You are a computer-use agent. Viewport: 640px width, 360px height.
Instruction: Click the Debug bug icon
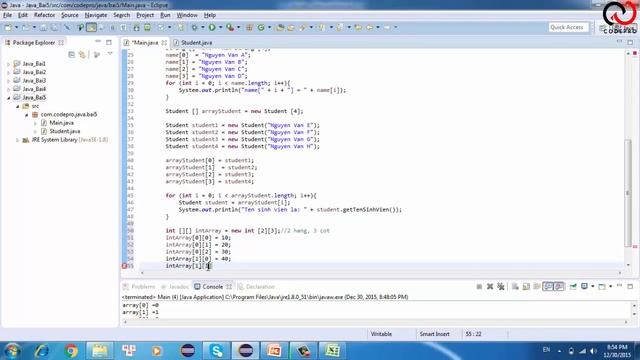pos(194,27)
